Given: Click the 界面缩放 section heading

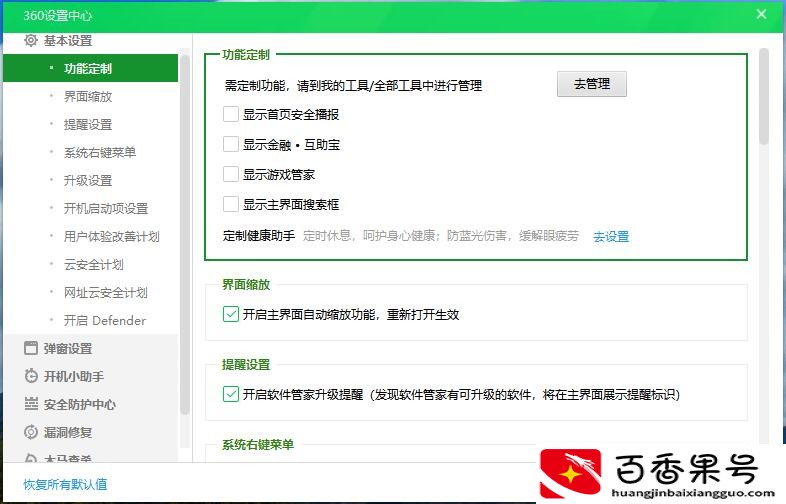Looking at the screenshot, I should [x=246, y=284].
